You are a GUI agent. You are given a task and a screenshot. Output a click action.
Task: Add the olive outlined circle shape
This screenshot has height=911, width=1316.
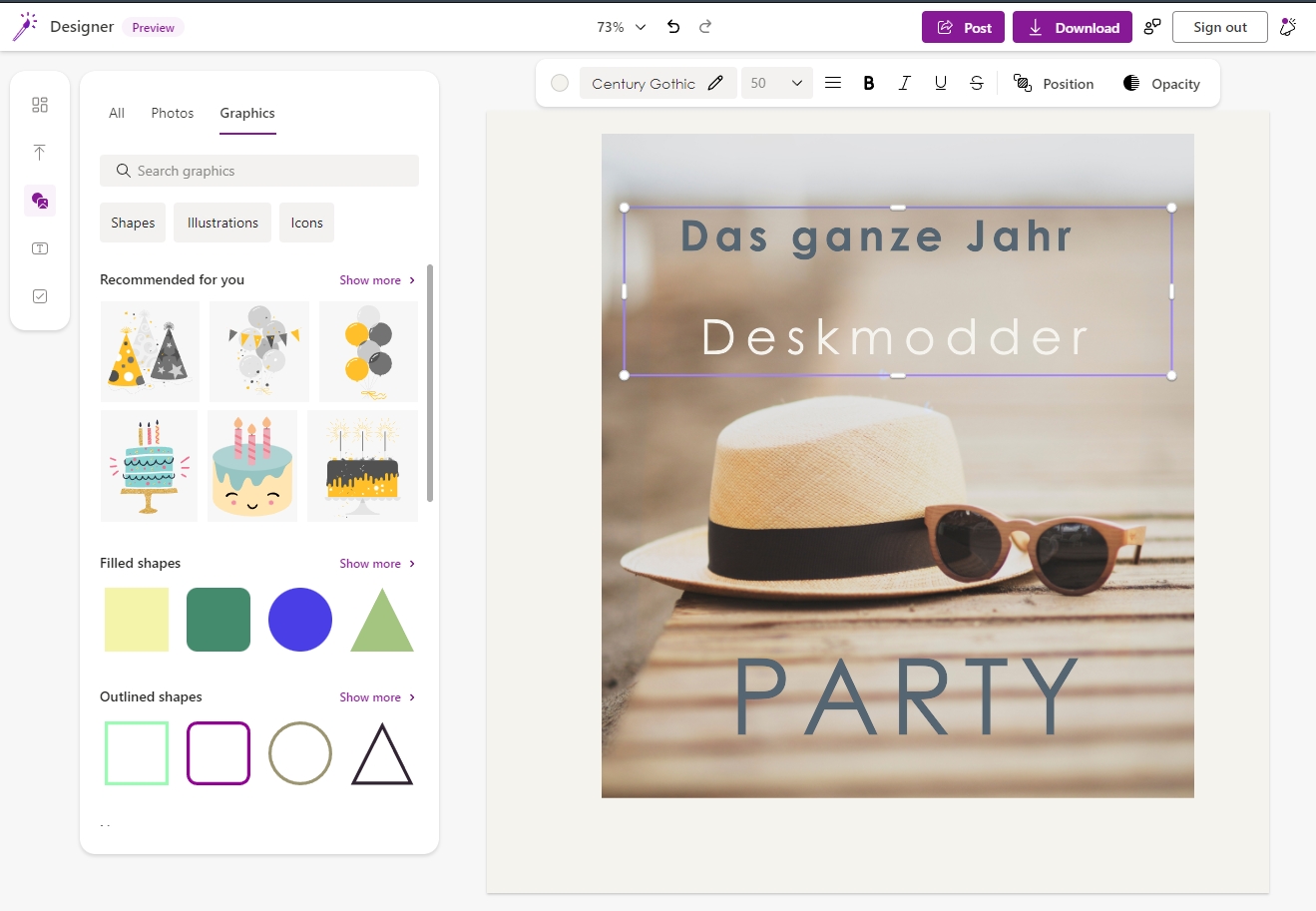tap(300, 753)
